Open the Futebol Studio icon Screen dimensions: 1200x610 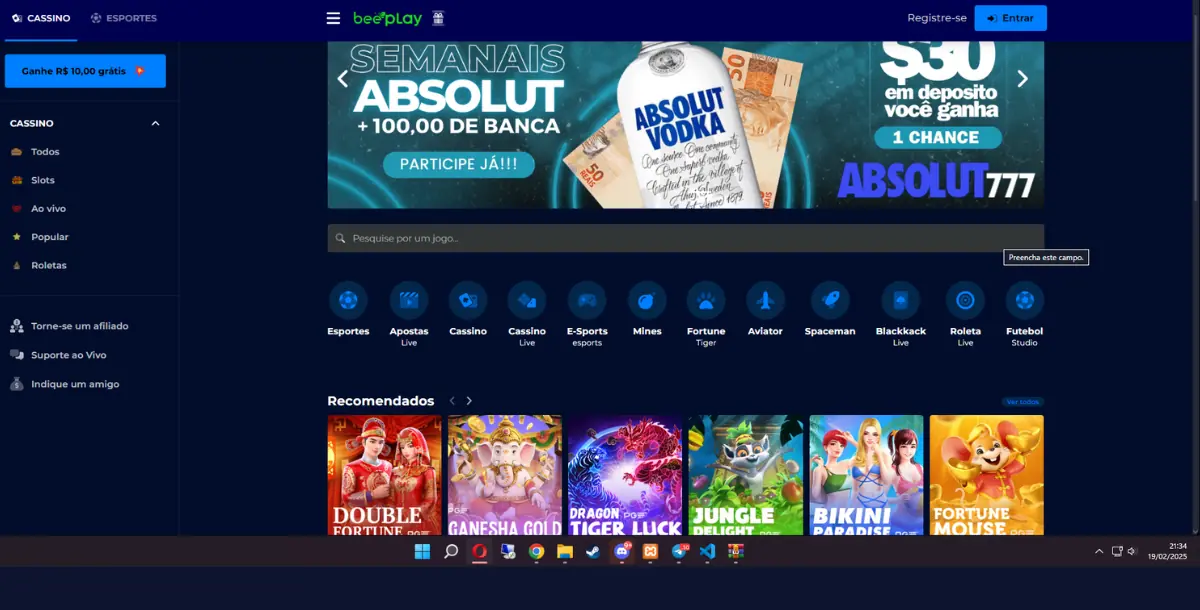point(1024,300)
